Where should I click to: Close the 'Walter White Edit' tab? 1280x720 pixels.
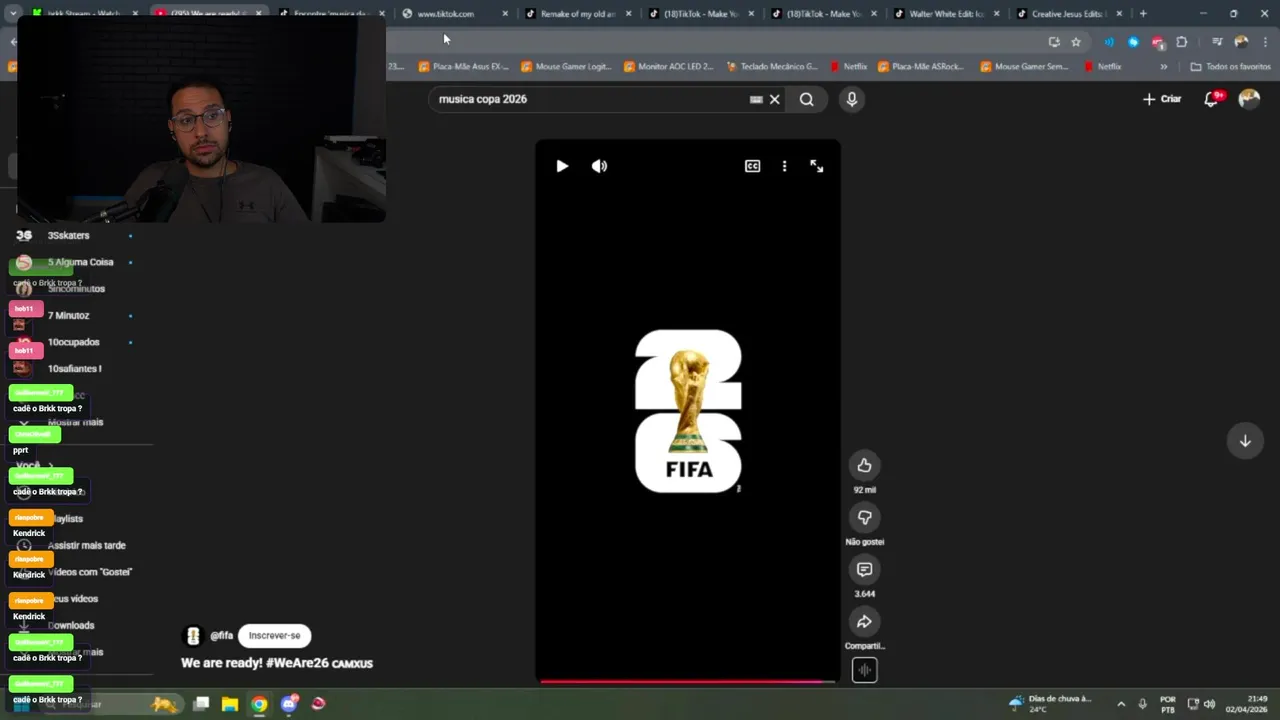pyautogui.click(x=996, y=14)
